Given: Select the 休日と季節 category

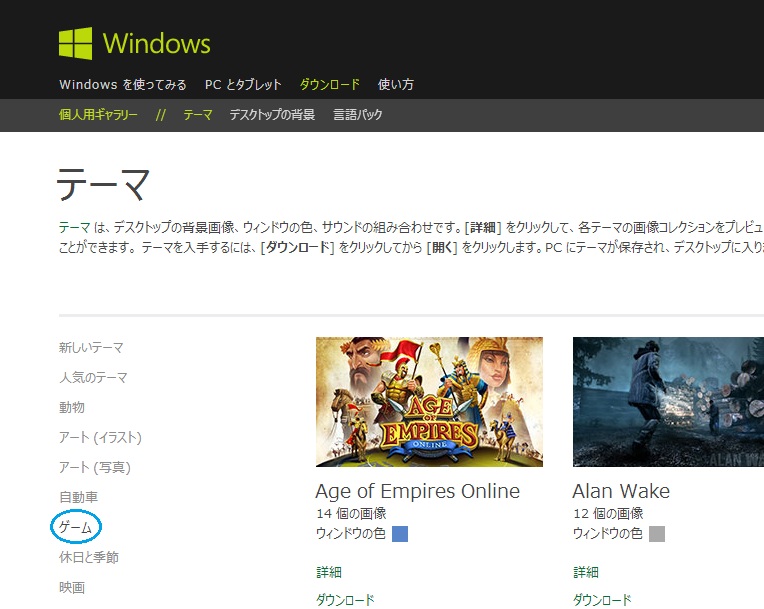Looking at the screenshot, I should tap(89, 557).
